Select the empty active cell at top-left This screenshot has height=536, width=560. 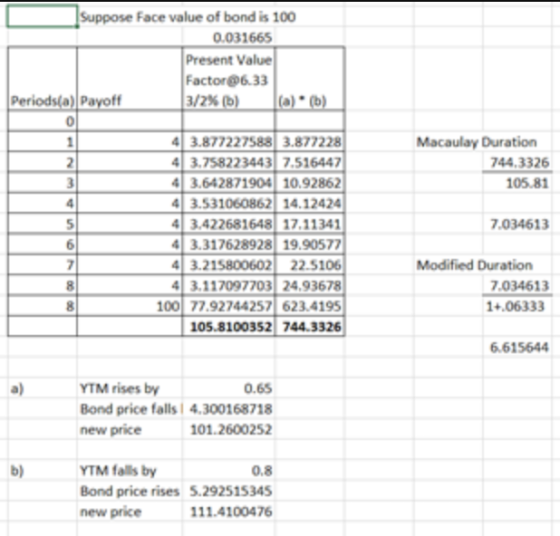[42, 16]
